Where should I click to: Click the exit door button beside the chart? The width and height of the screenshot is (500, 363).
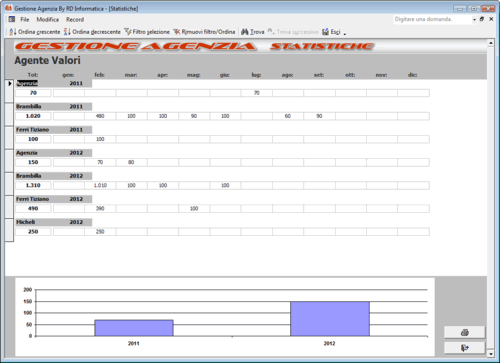(465, 348)
